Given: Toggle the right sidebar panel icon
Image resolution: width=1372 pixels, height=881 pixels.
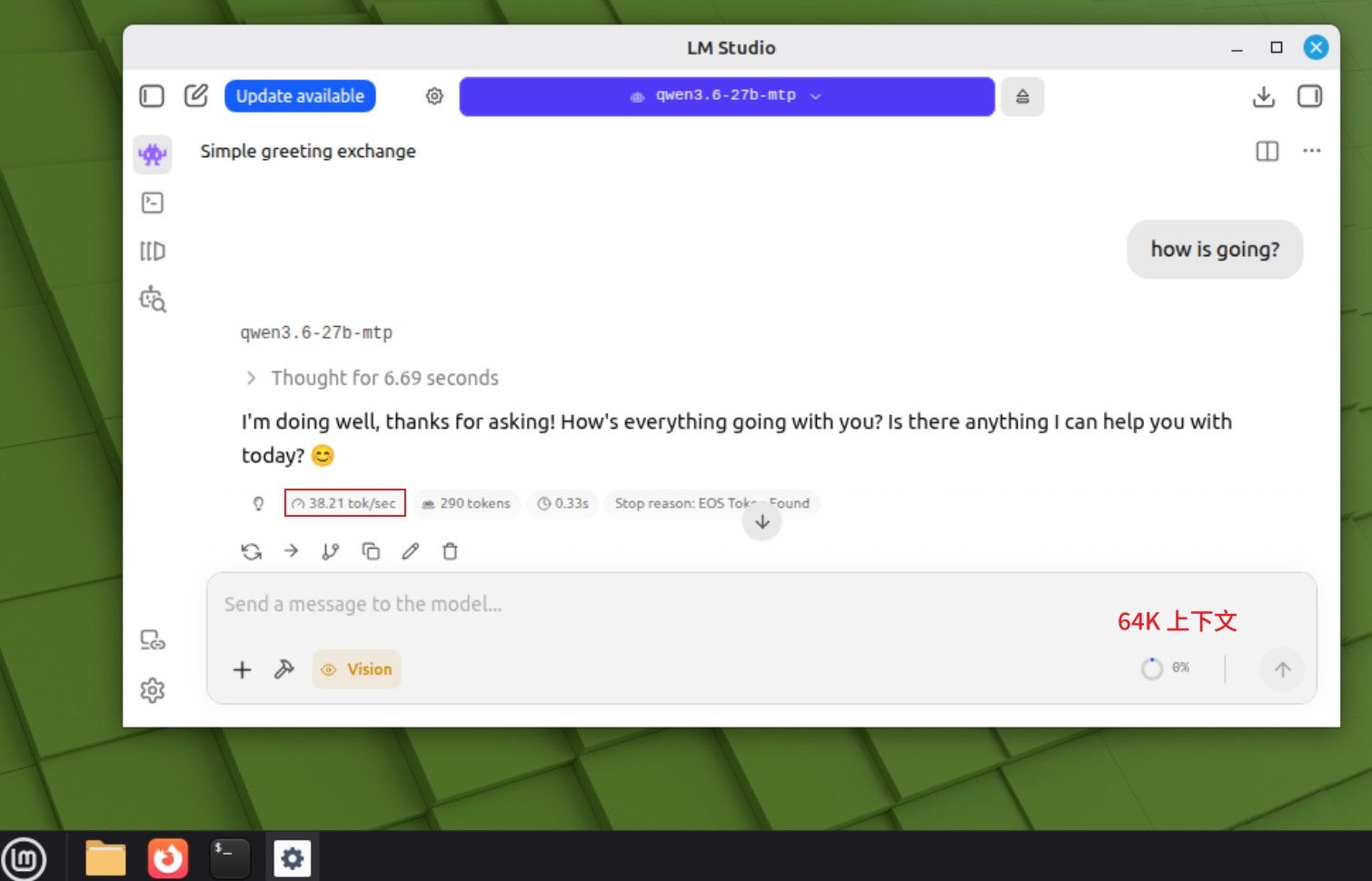Looking at the screenshot, I should (x=1309, y=96).
